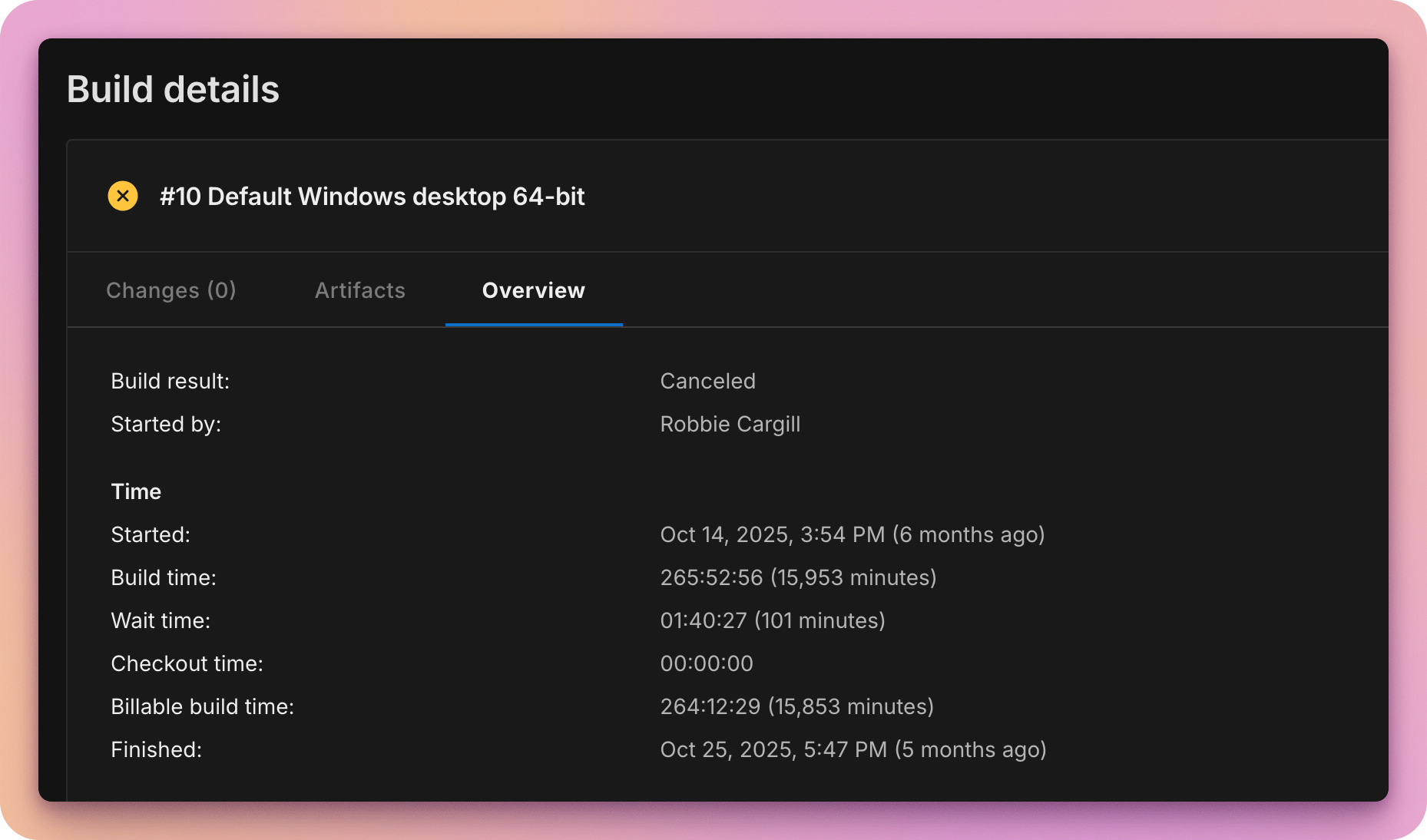
Task: Select the Overview tab
Action: [533, 290]
